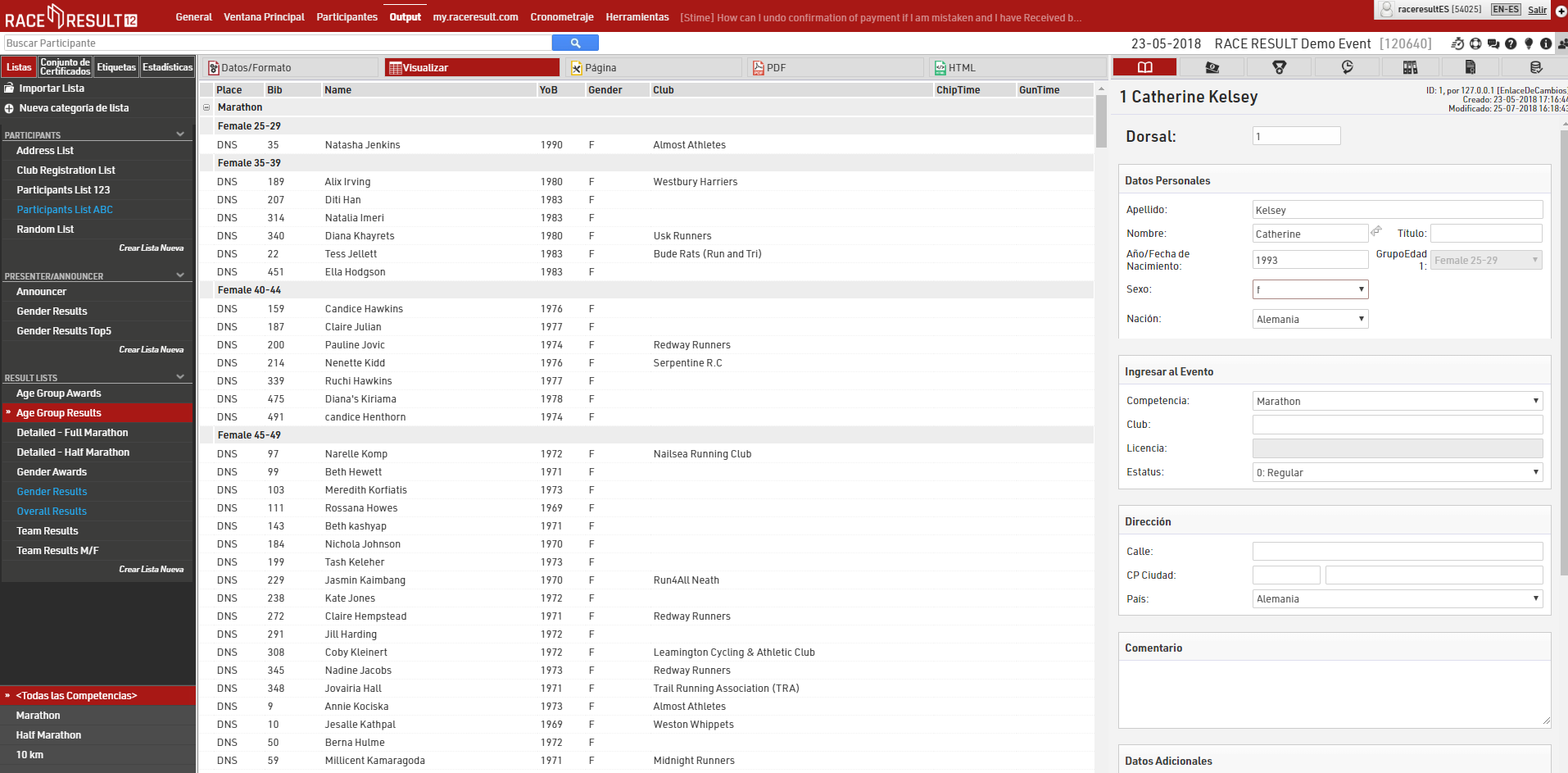Open the binders archive icon tab
Image resolution: width=1568 pixels, height=773 pixels.
[x=1410, y=67]
